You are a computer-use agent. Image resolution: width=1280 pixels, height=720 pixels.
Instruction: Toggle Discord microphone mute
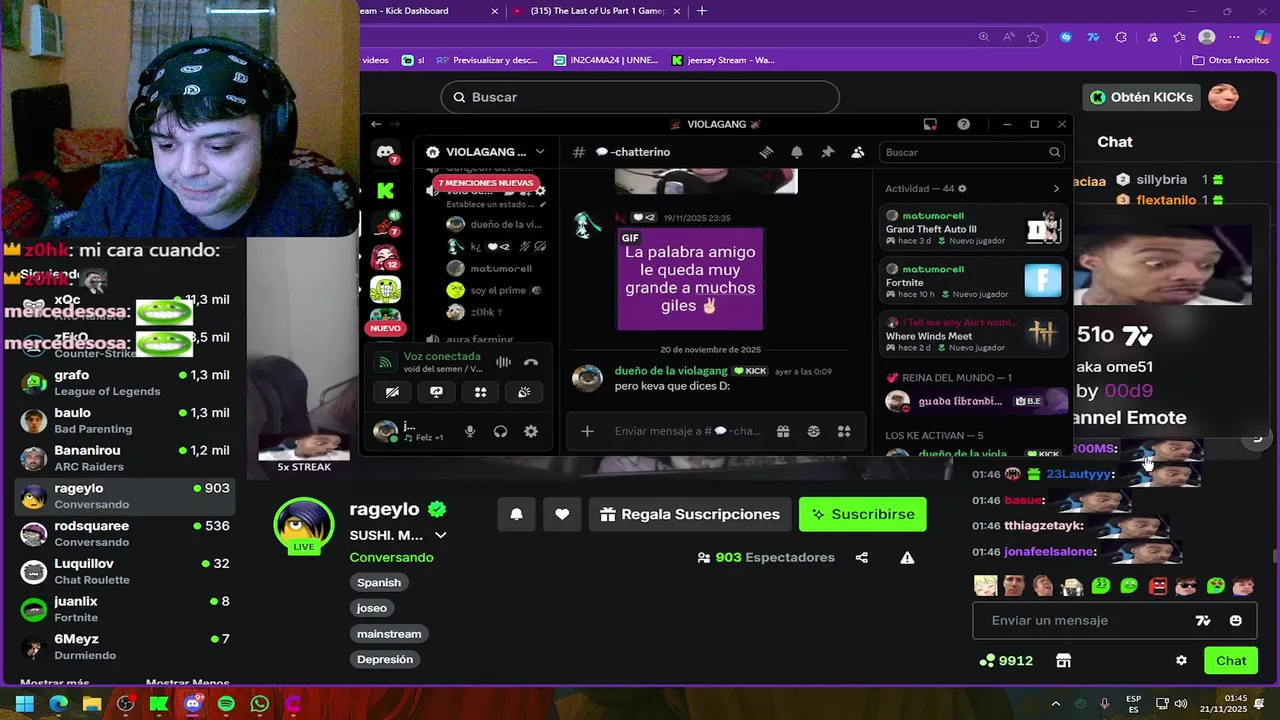click(x=469, y=431)
